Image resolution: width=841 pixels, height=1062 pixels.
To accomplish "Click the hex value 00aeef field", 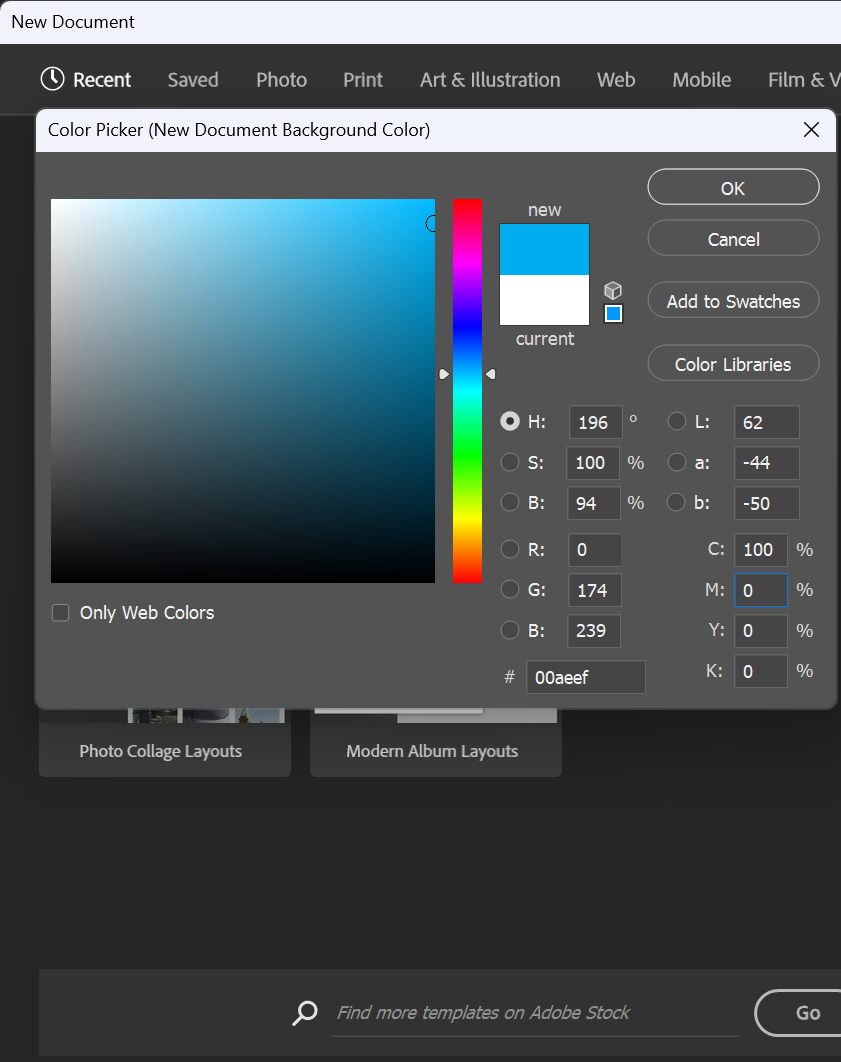I will (586, 677).
